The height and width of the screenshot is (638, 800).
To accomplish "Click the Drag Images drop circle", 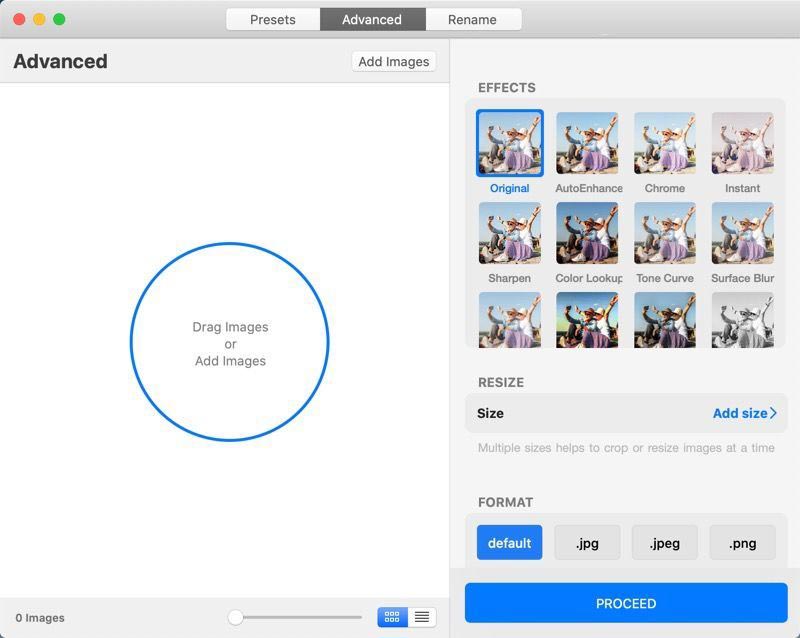I will tap(230, 342).
